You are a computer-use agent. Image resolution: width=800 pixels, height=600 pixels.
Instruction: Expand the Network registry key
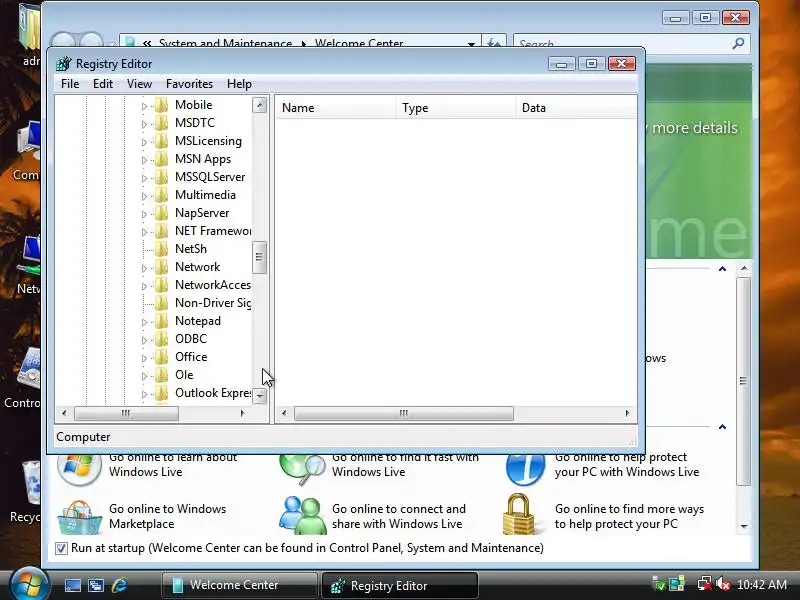click(144, 268)
